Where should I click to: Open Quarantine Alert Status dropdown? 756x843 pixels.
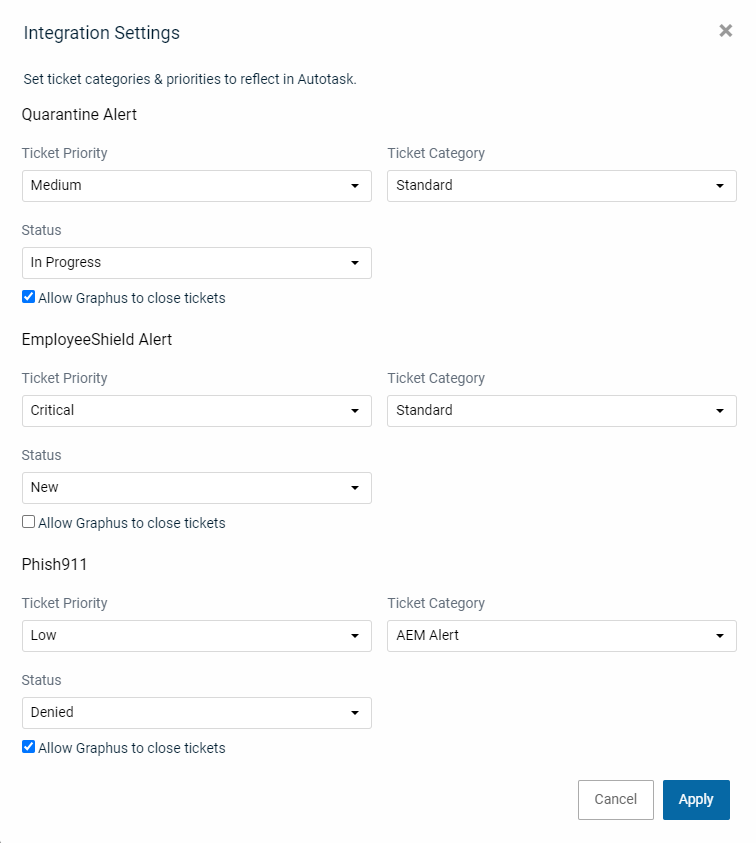coord(197,263)
